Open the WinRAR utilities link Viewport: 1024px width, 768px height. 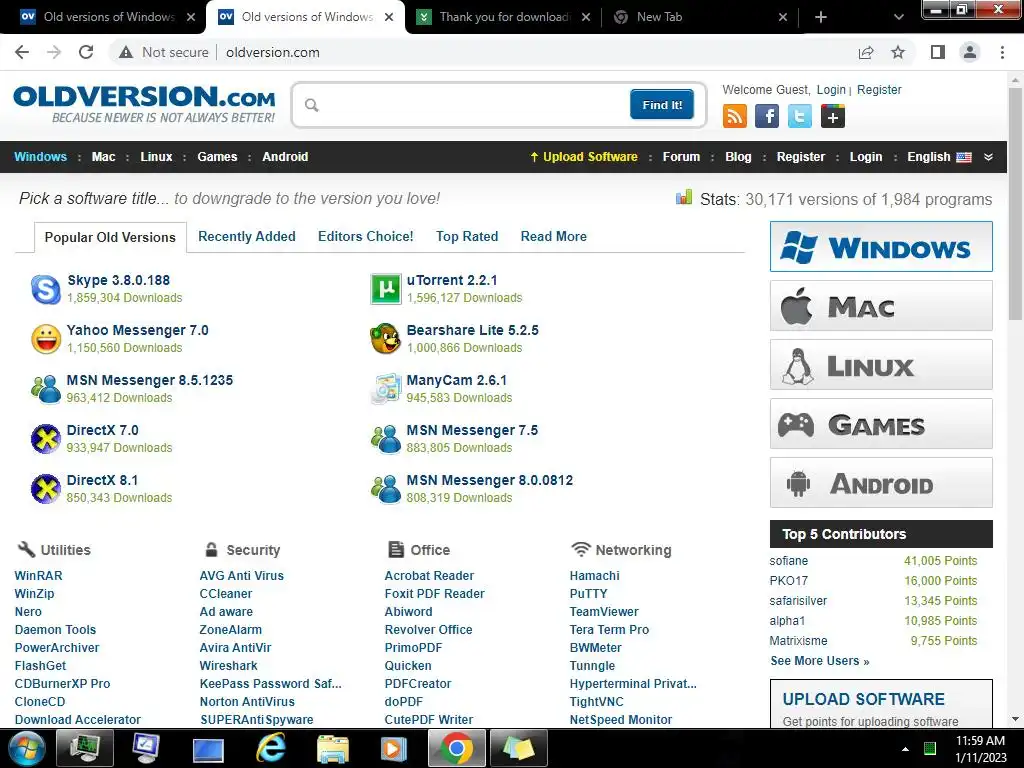coord(39,575)
